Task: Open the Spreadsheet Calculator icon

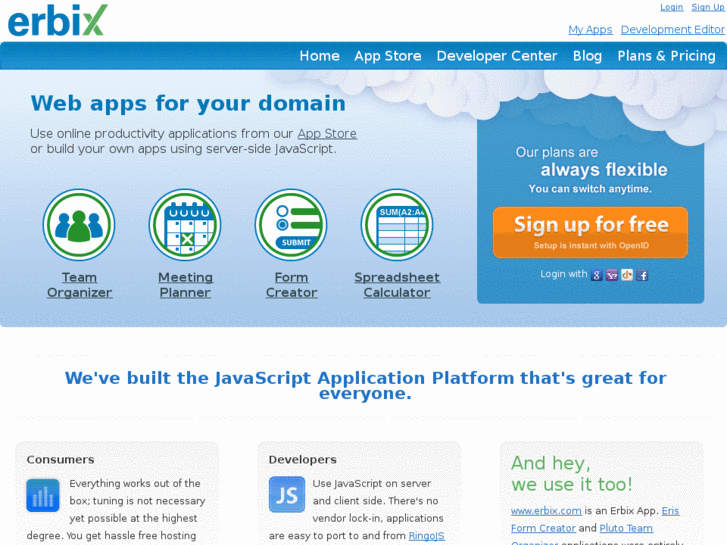Action: [397, 225]
